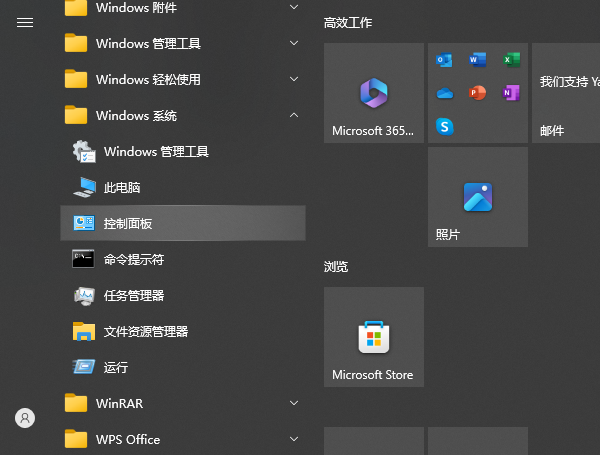Launch Excel from the Office tile group

pos(511,60)
